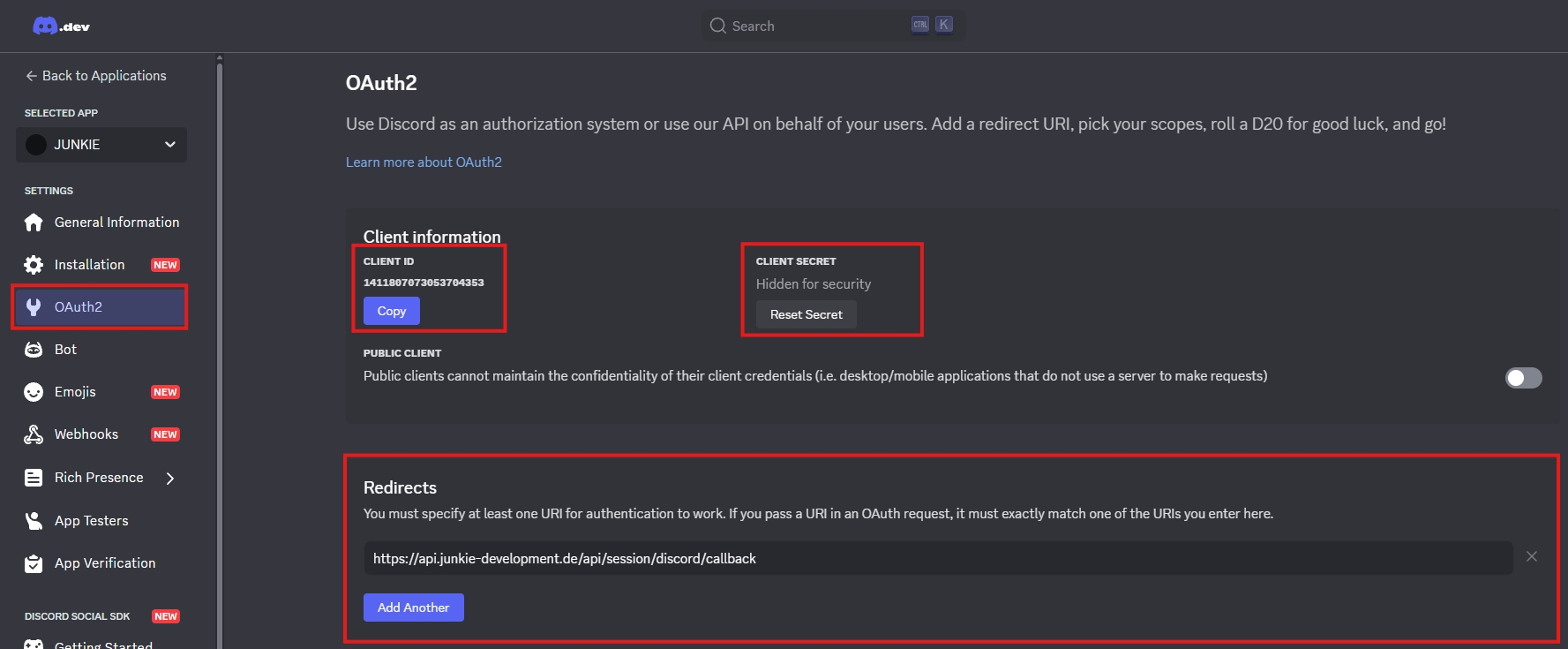Image resolution: width=1568 pixels, height=649 pixels.
Task: Click the Bot robot icon
Action: click(x=34, y=350)
